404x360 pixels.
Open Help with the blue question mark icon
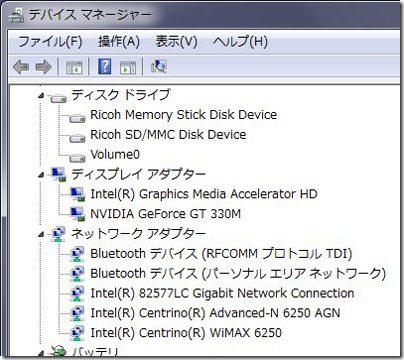[104, 66]
